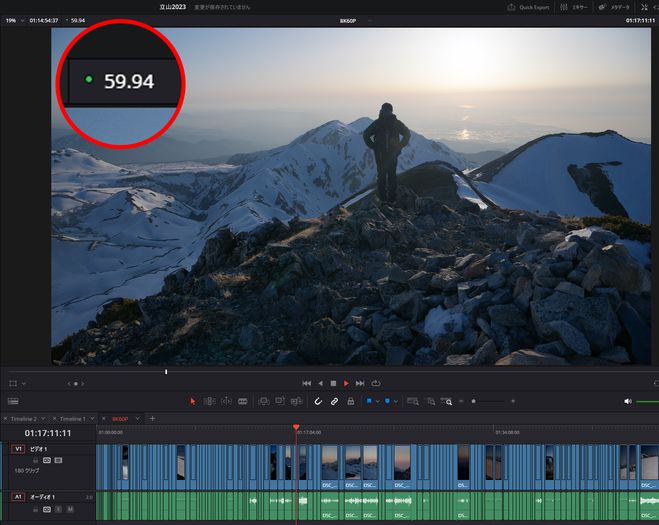Jump to next marker with right chevron
The width and height of the screenshot is (659, 525).
tap(83, 384)
